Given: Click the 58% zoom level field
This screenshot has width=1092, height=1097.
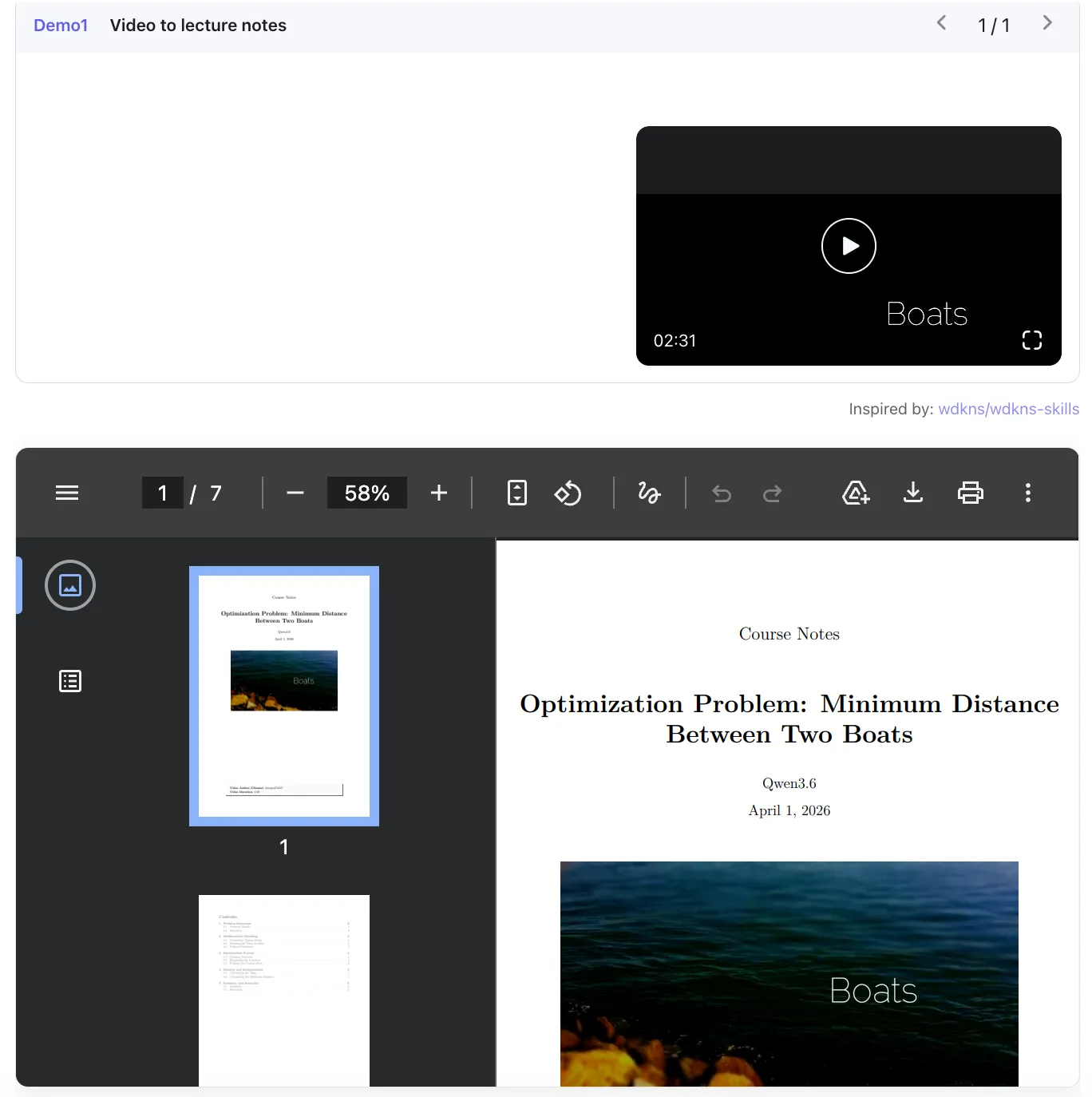Looking at the screenshot, I should [x=366, y=493].
